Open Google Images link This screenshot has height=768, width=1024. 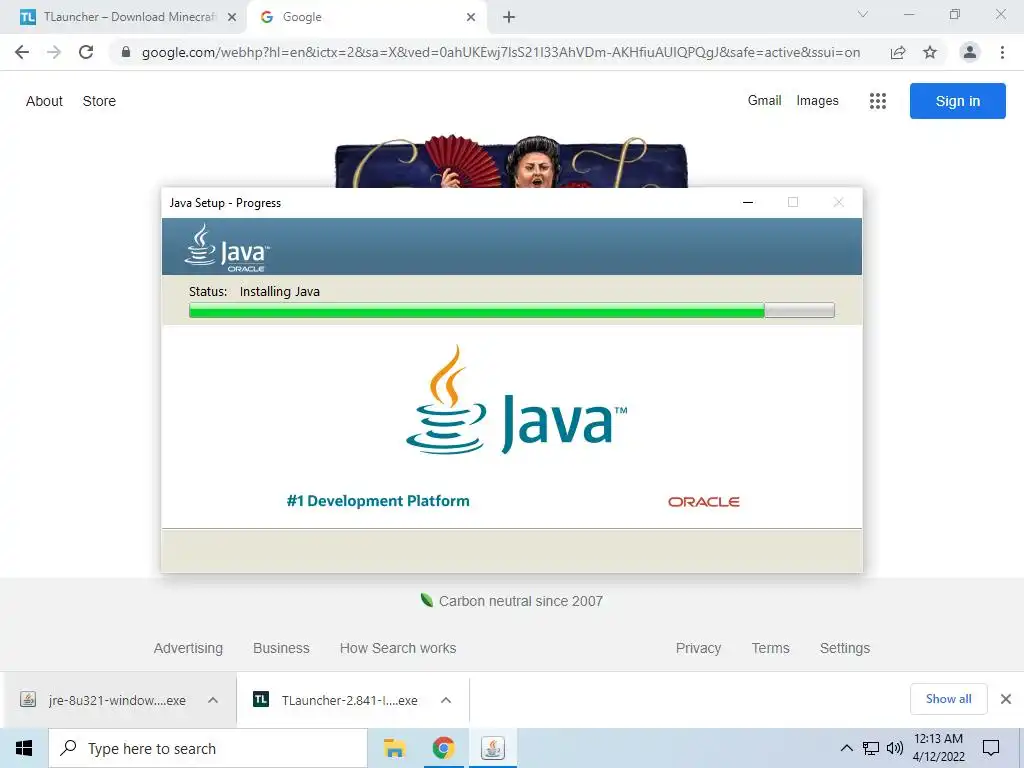point(817,101)
